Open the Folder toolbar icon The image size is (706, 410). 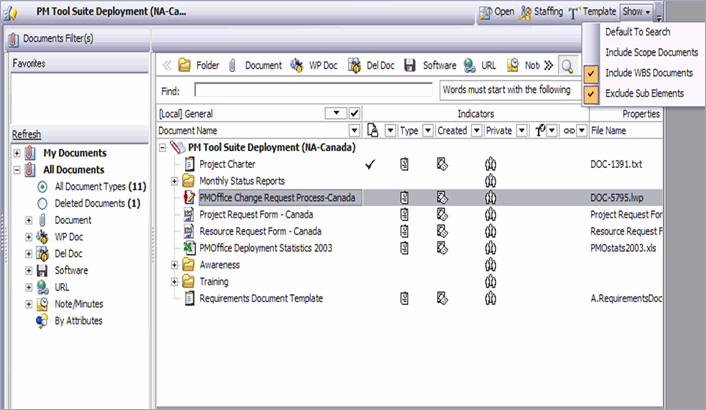[x=184, y=66]
